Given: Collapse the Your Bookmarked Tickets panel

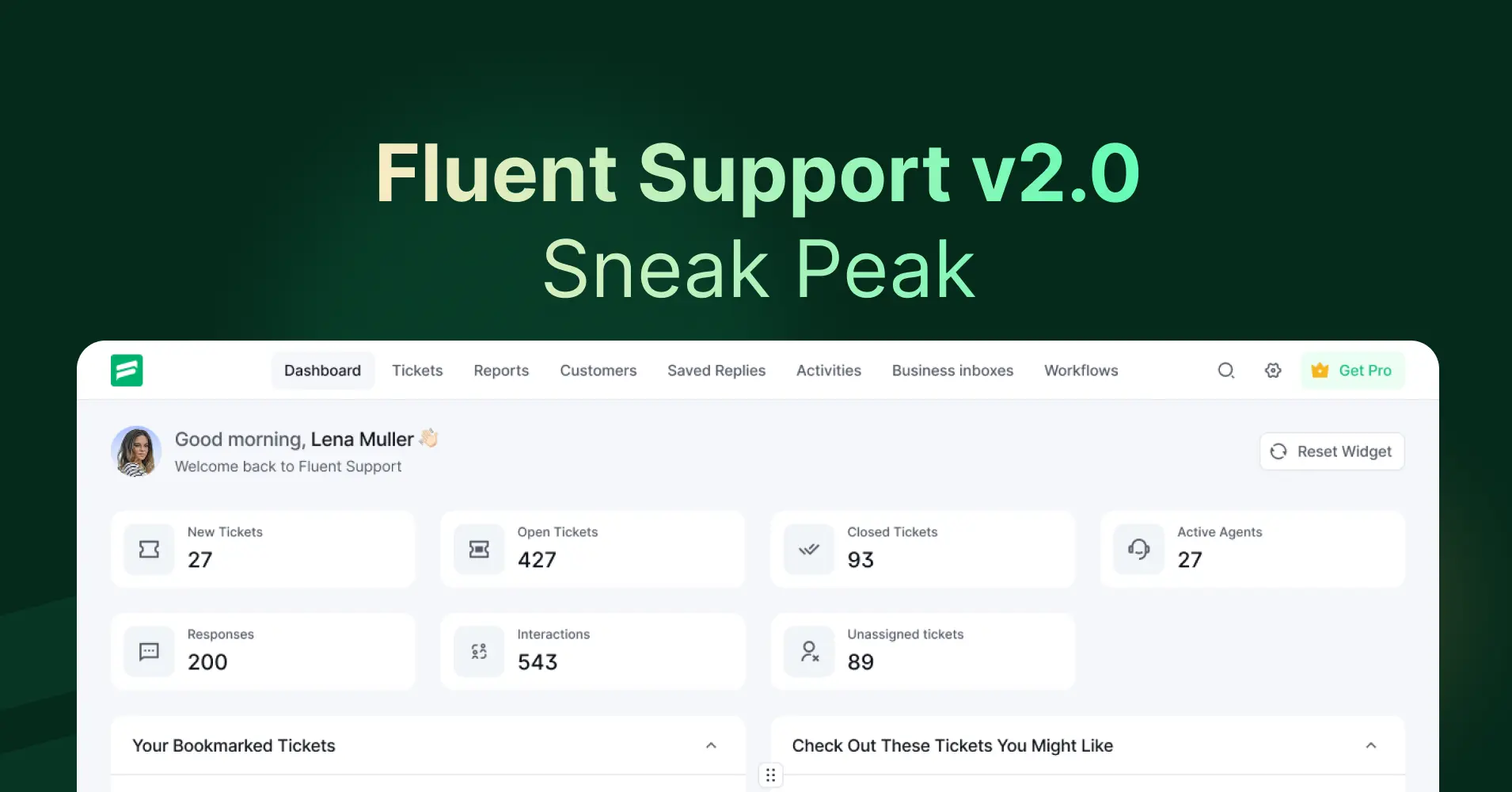Looking at the screenshot, I should (711, 745).
